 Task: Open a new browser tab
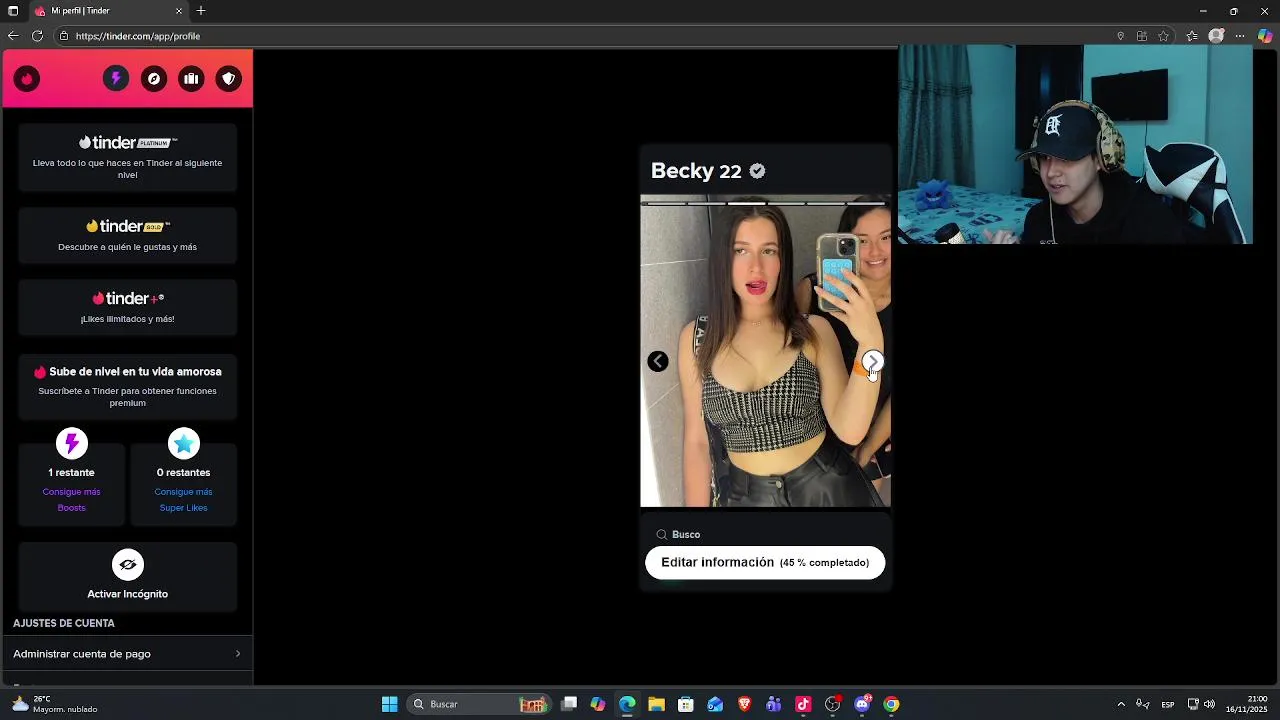201,11
